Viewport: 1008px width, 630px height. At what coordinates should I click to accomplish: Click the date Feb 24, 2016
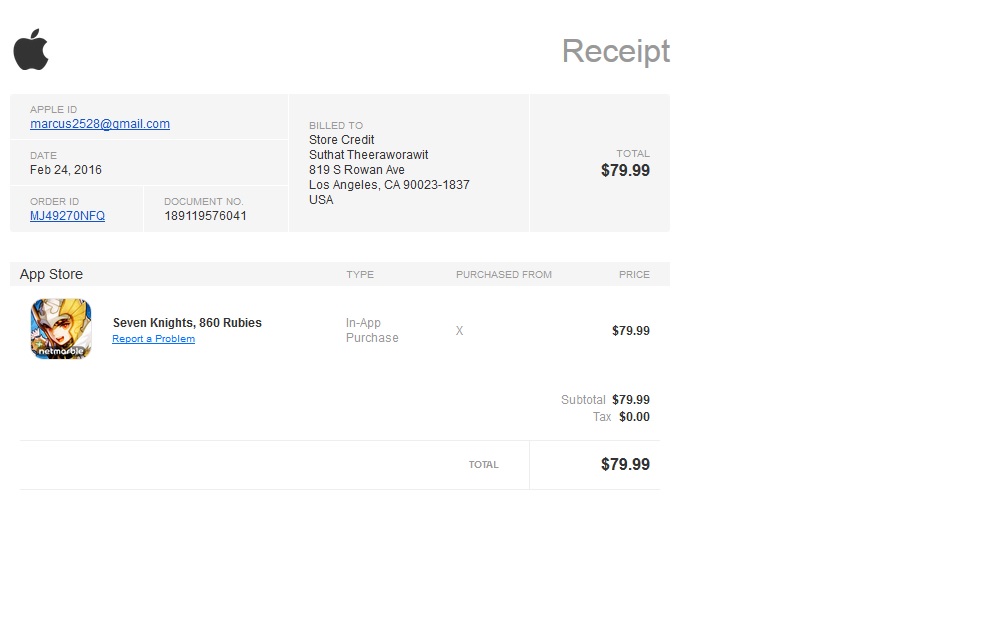(x=66, y=170)
